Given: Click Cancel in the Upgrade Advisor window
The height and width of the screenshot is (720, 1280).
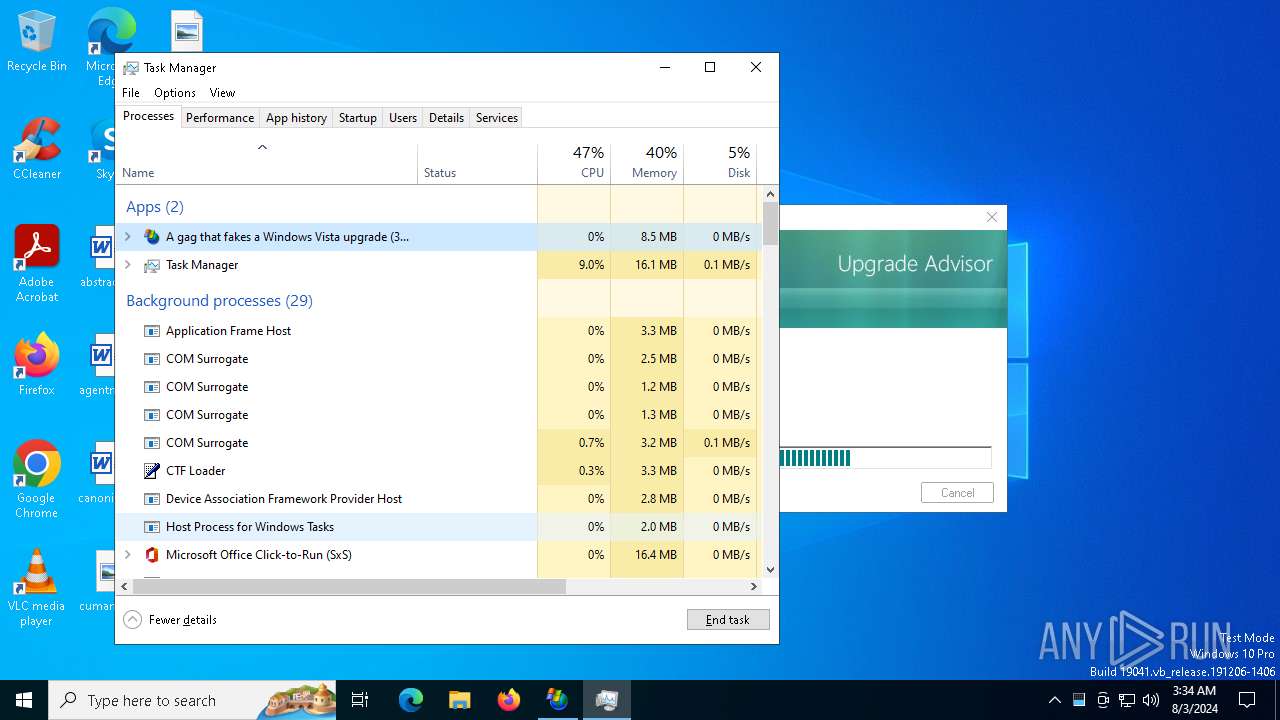Looking at the screenshot, I should [957, 493].
